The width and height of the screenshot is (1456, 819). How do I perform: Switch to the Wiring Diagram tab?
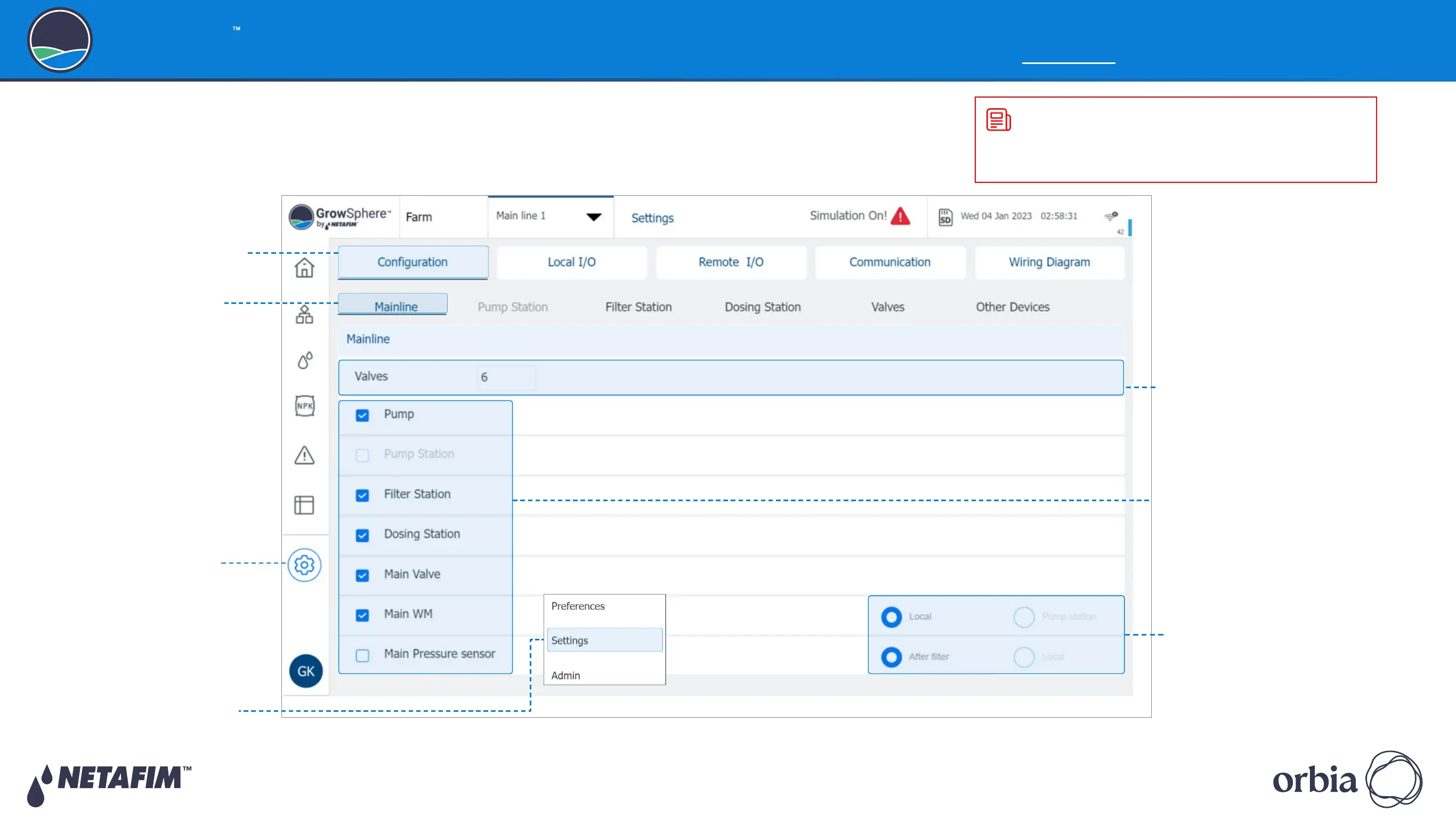pos(1049,262)
